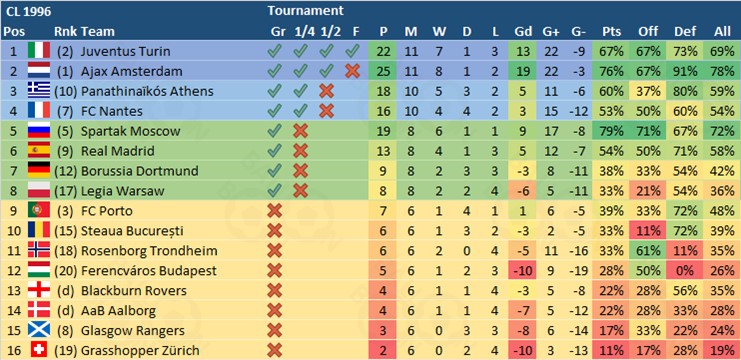Image resolution: width=741 pixels, height=360 pixels.
Task: Click the Borussia Dortmund team name
Action: pyautogui.click(x=139, y=171)
